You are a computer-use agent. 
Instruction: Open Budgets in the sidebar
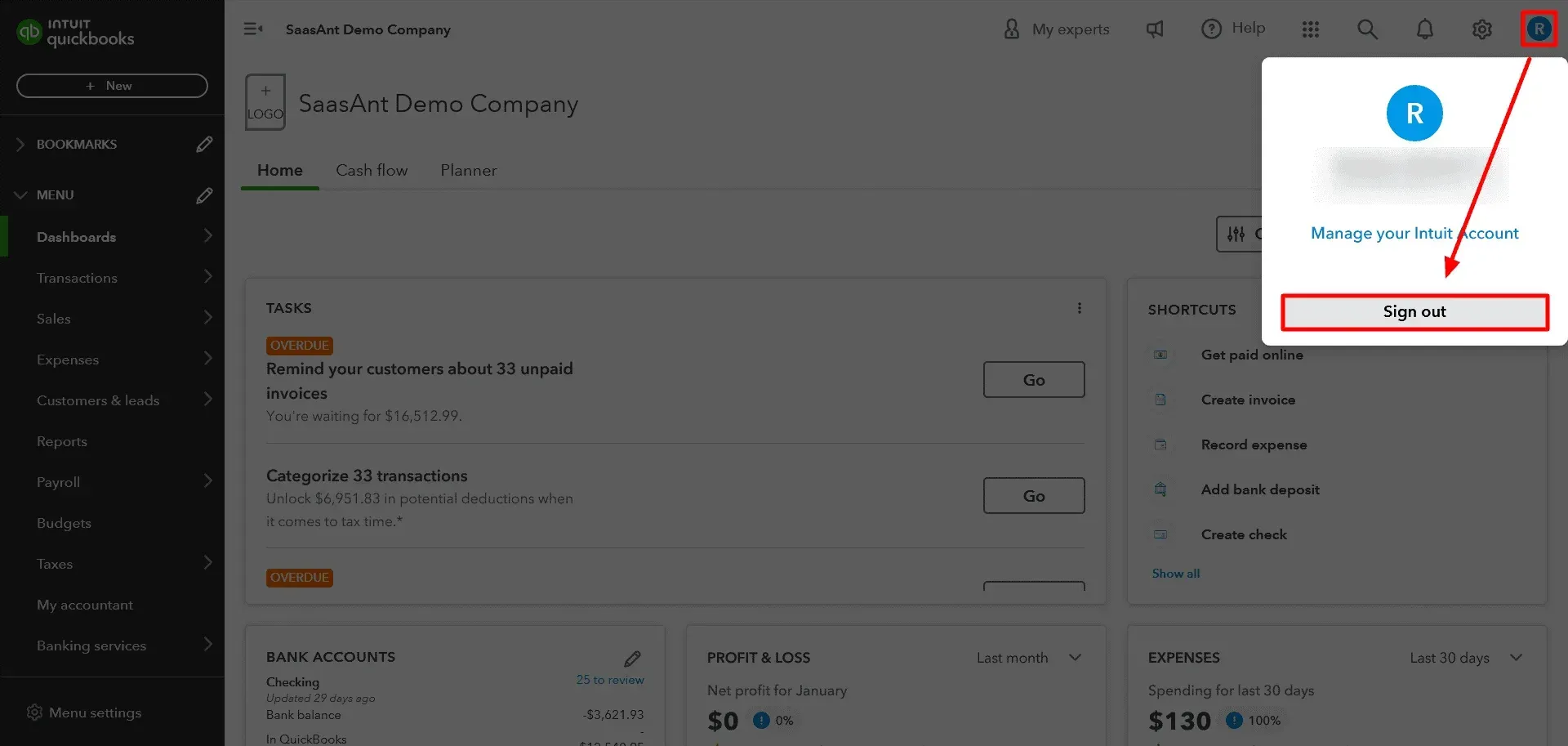pos(64,523)
